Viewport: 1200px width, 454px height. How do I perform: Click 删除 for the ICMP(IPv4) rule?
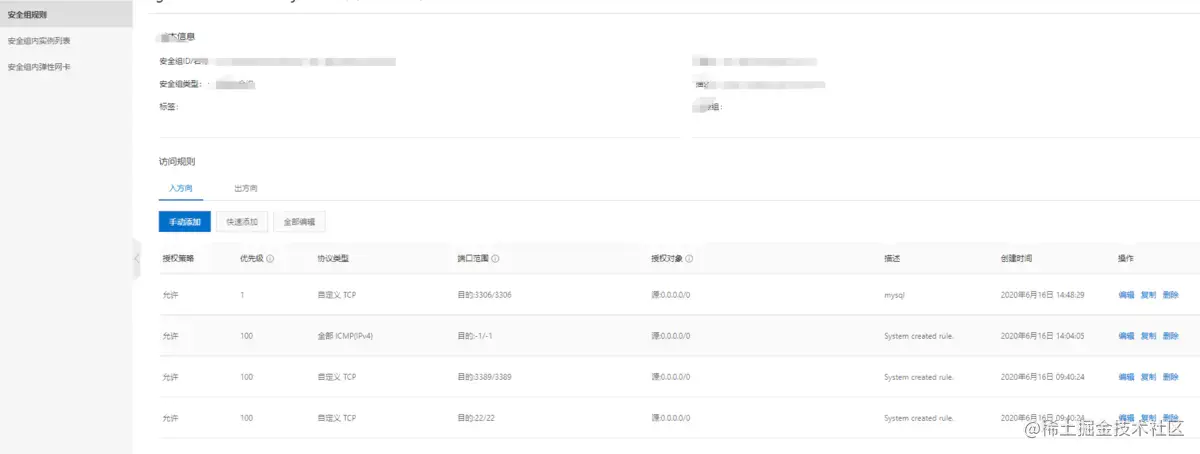click(1171, 336)
